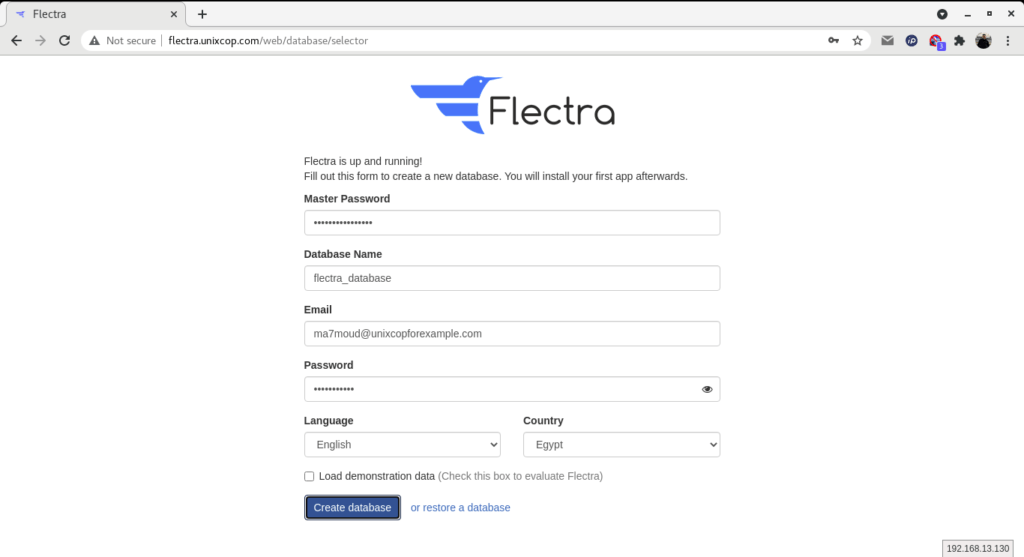This screenshot has height=557, width=1024.
Task: Open the saved passwords key icon
Action: 833,40
